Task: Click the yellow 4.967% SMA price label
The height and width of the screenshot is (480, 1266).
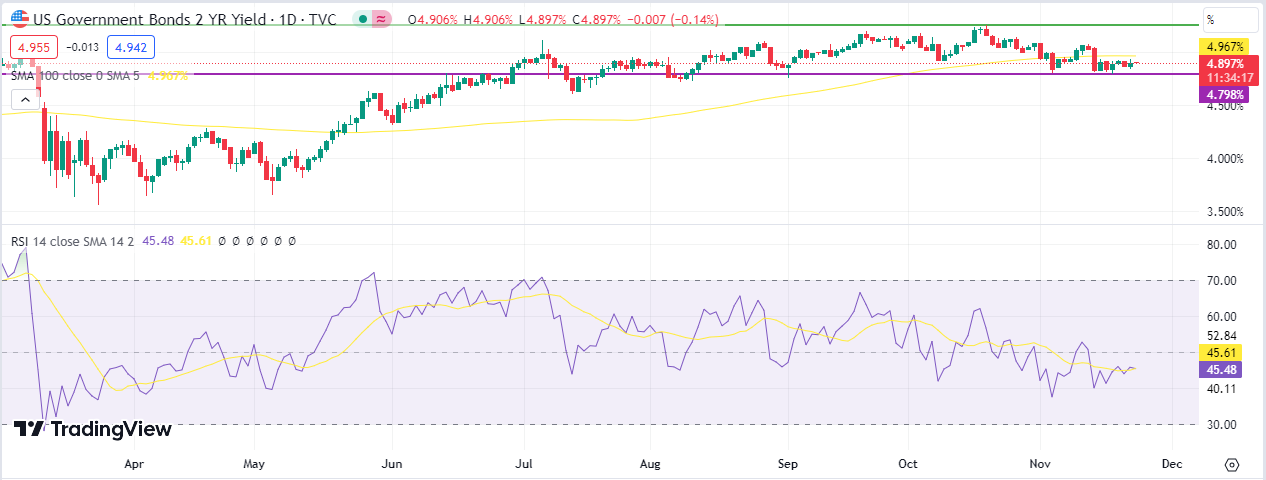Action: tap(1225, 47)
